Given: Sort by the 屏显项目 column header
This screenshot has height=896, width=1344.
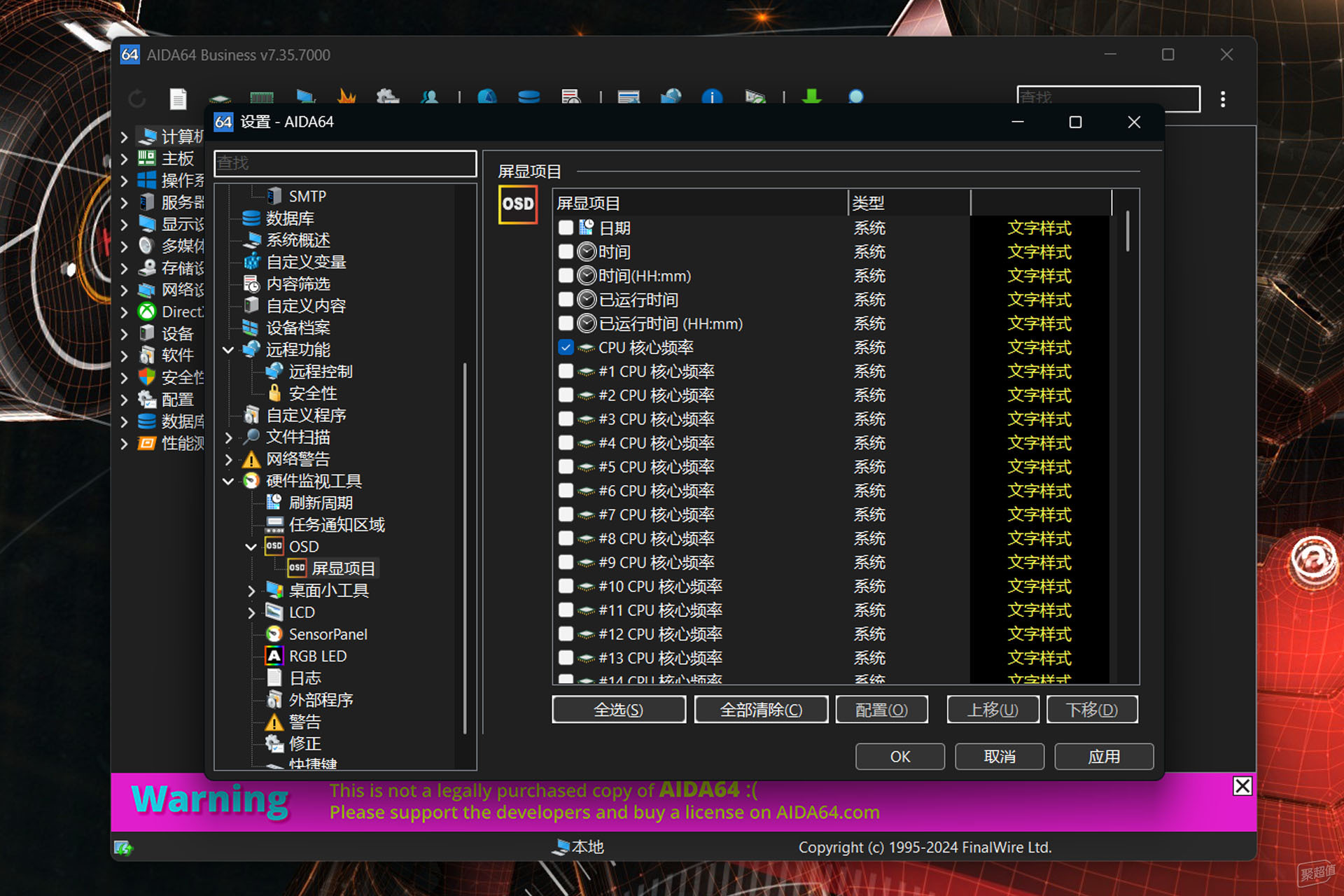Looking at the screenshot, I should tap(700, 204).
